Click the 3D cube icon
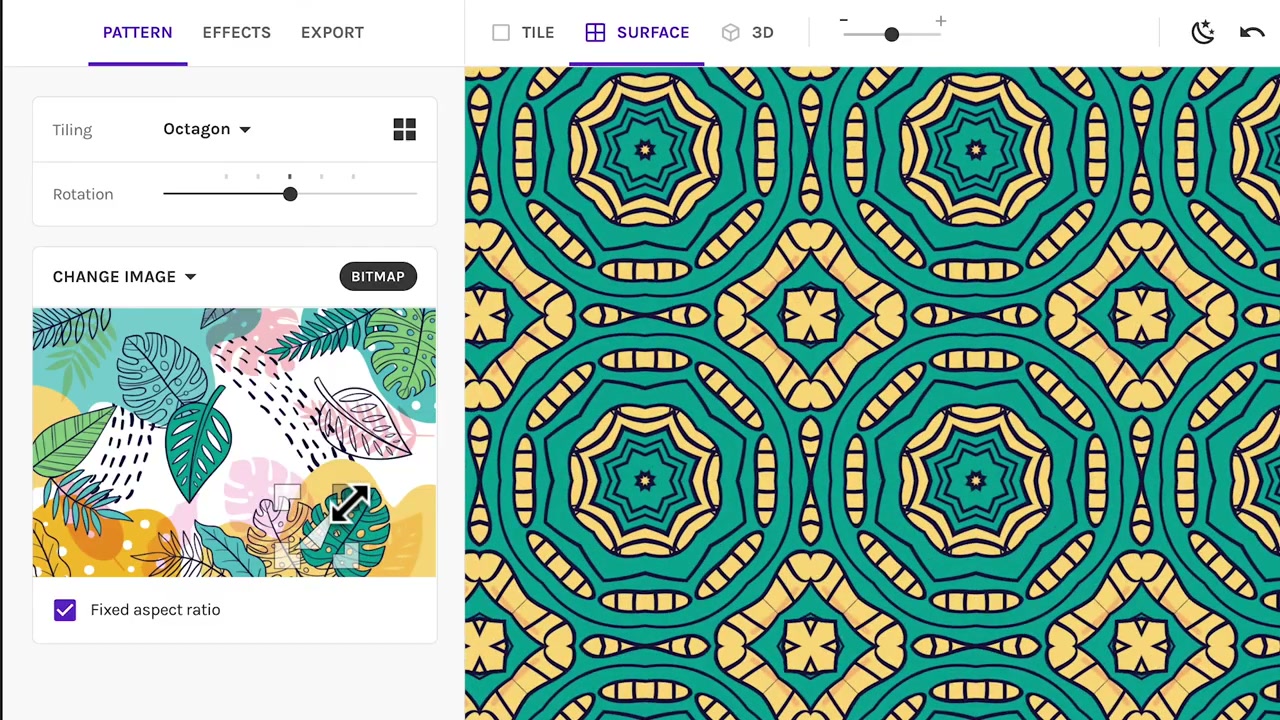 click(731, 33)
